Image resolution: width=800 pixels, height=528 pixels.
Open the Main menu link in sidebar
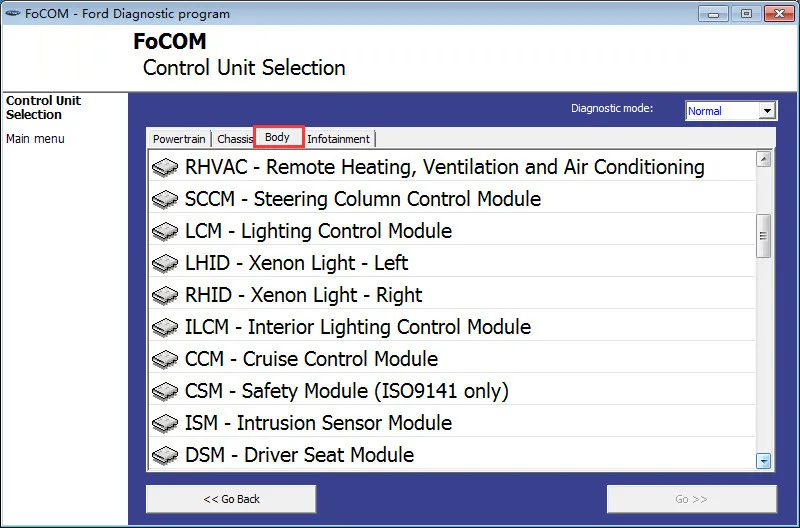[35, 139]
